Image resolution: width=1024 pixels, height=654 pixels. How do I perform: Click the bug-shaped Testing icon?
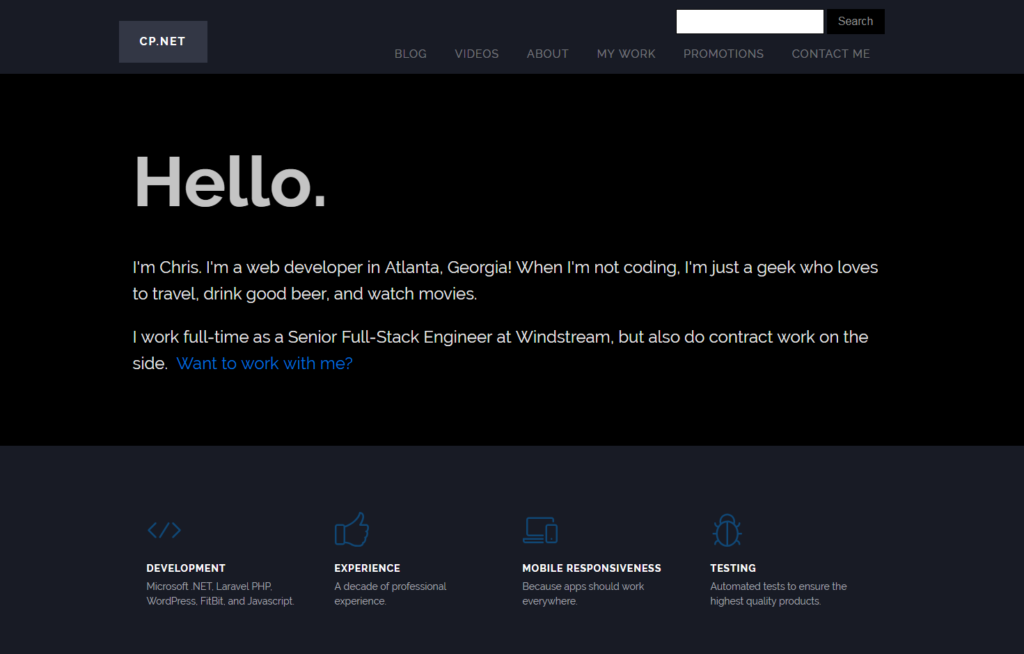click(727, 529)
